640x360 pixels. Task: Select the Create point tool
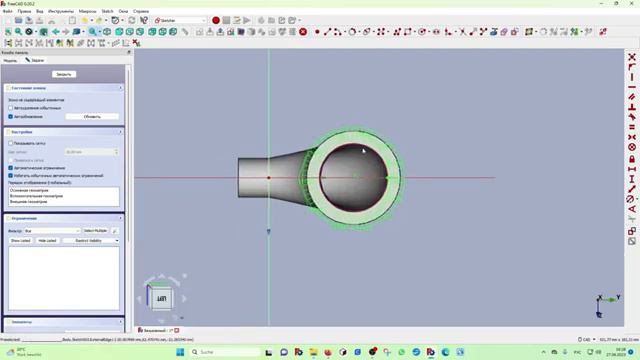pyautogui.click(x=317, y=32)
